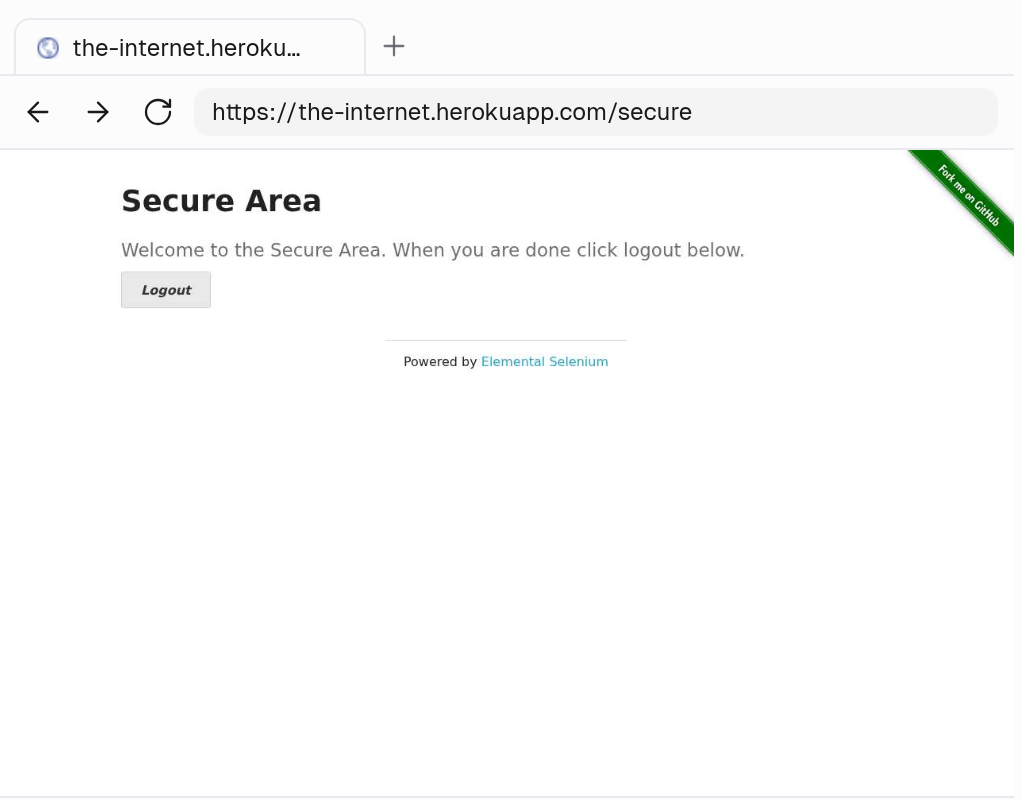The image size is (1022, 800).
Task: Open a new tab with the plus icon
Action: click(x=394, y=46)
